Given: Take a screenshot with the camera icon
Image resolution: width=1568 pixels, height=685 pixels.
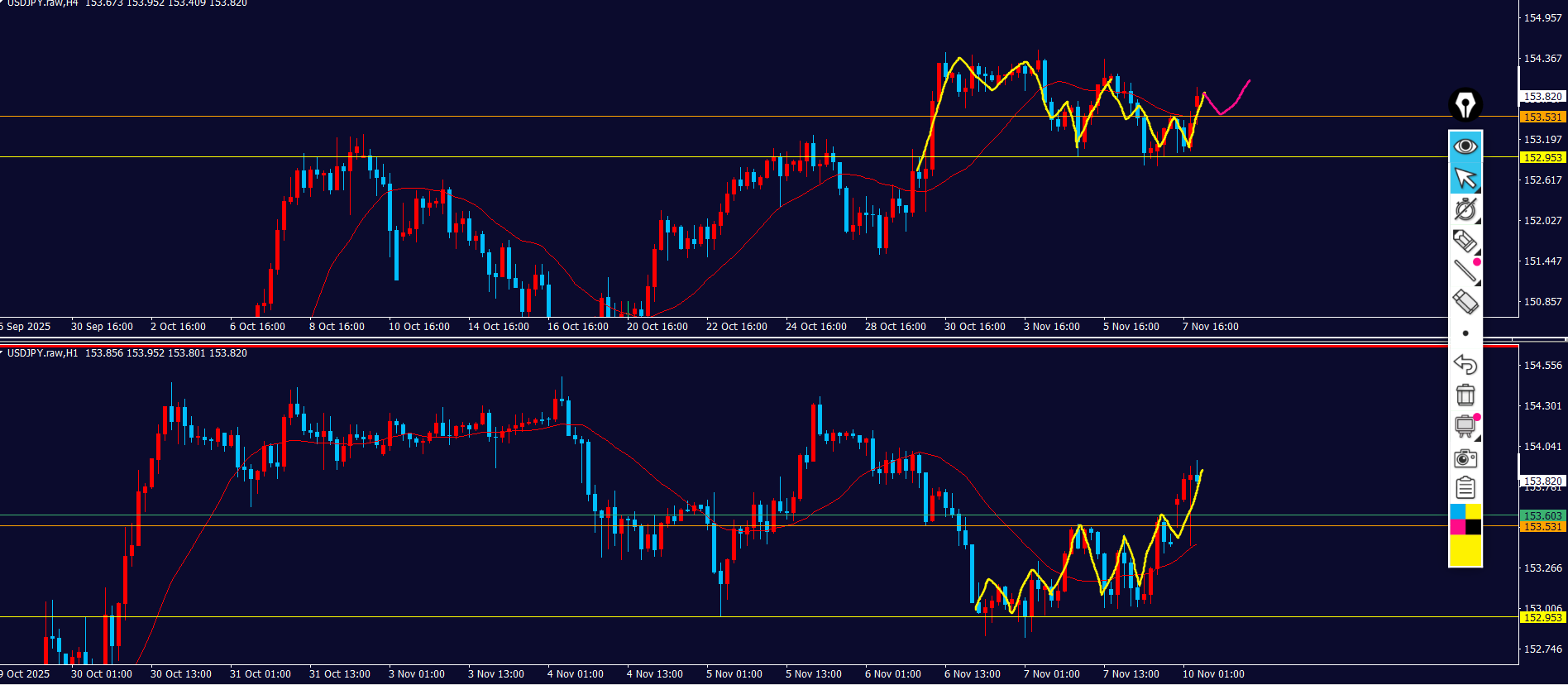Looking at the screenshot, I should coord(1465,458).
